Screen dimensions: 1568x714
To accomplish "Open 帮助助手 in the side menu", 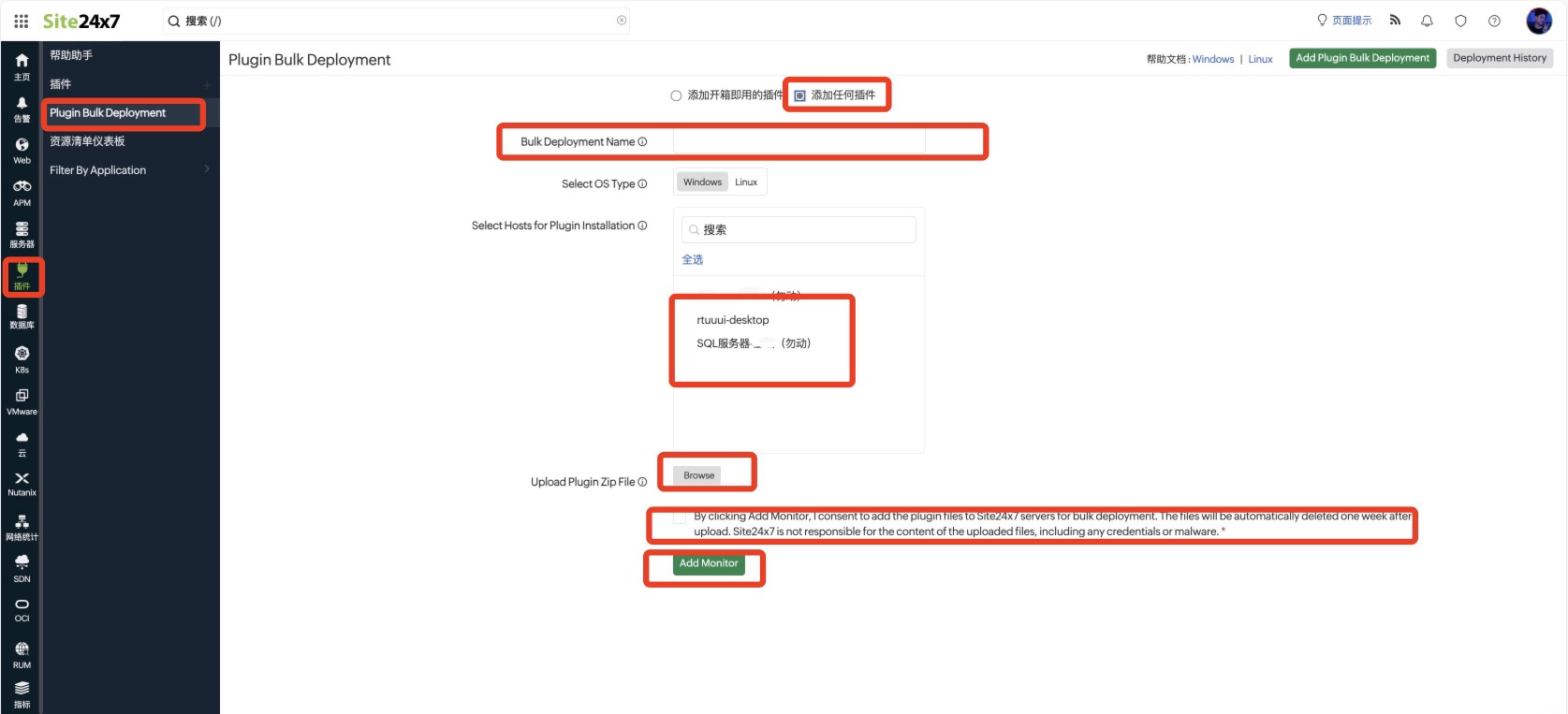I will point(71,55).
